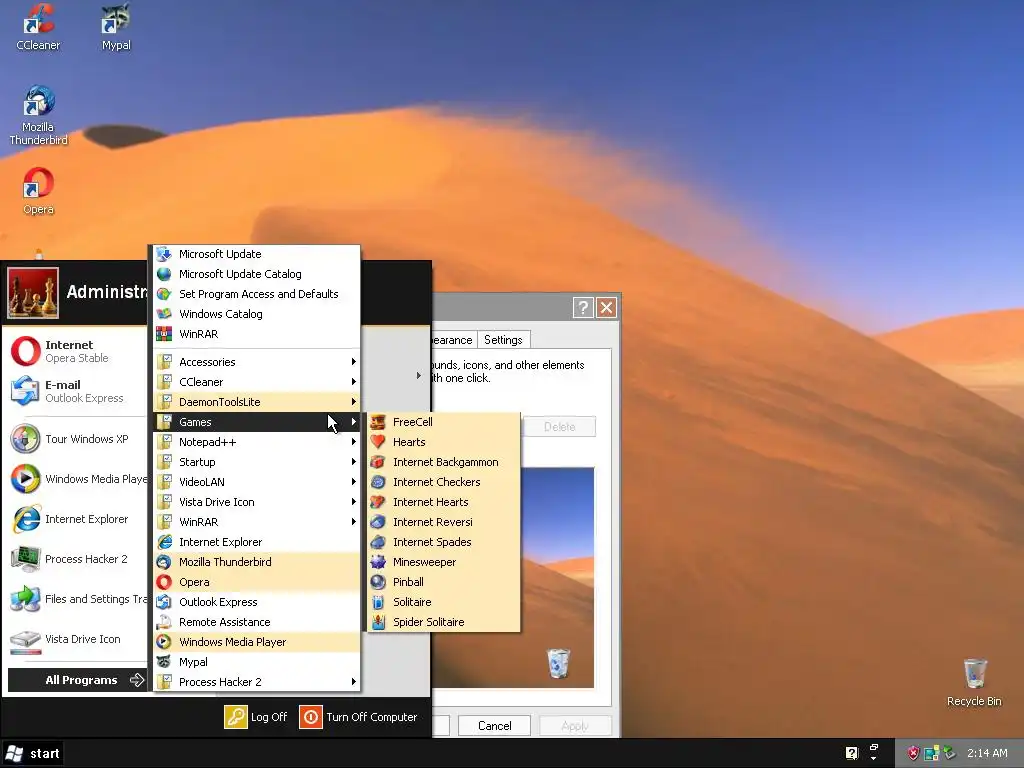The height and width of the screenshot is (768, 1024).
Task: Expand the Vista Drive Icon folder
Action: click(x=257, y=502)
